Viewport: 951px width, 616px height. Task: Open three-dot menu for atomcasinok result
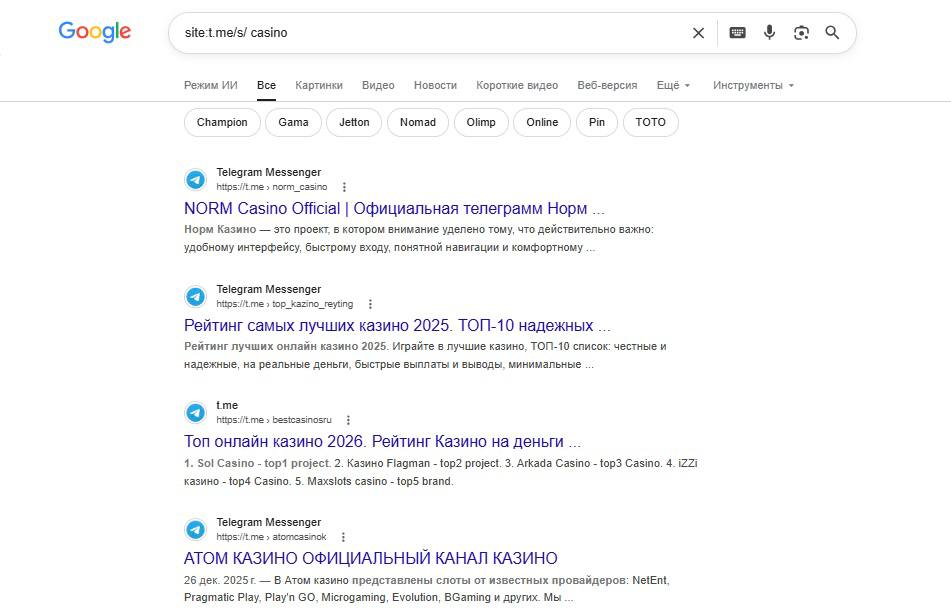343,537
